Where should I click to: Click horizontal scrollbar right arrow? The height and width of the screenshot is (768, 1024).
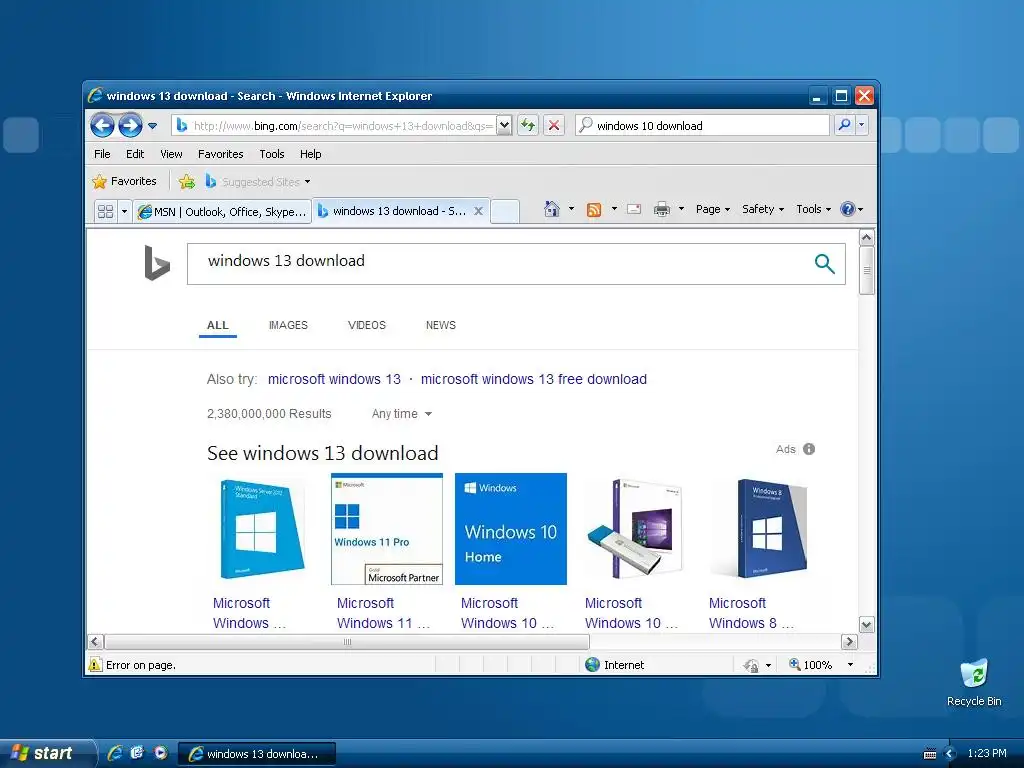(849, 642)
